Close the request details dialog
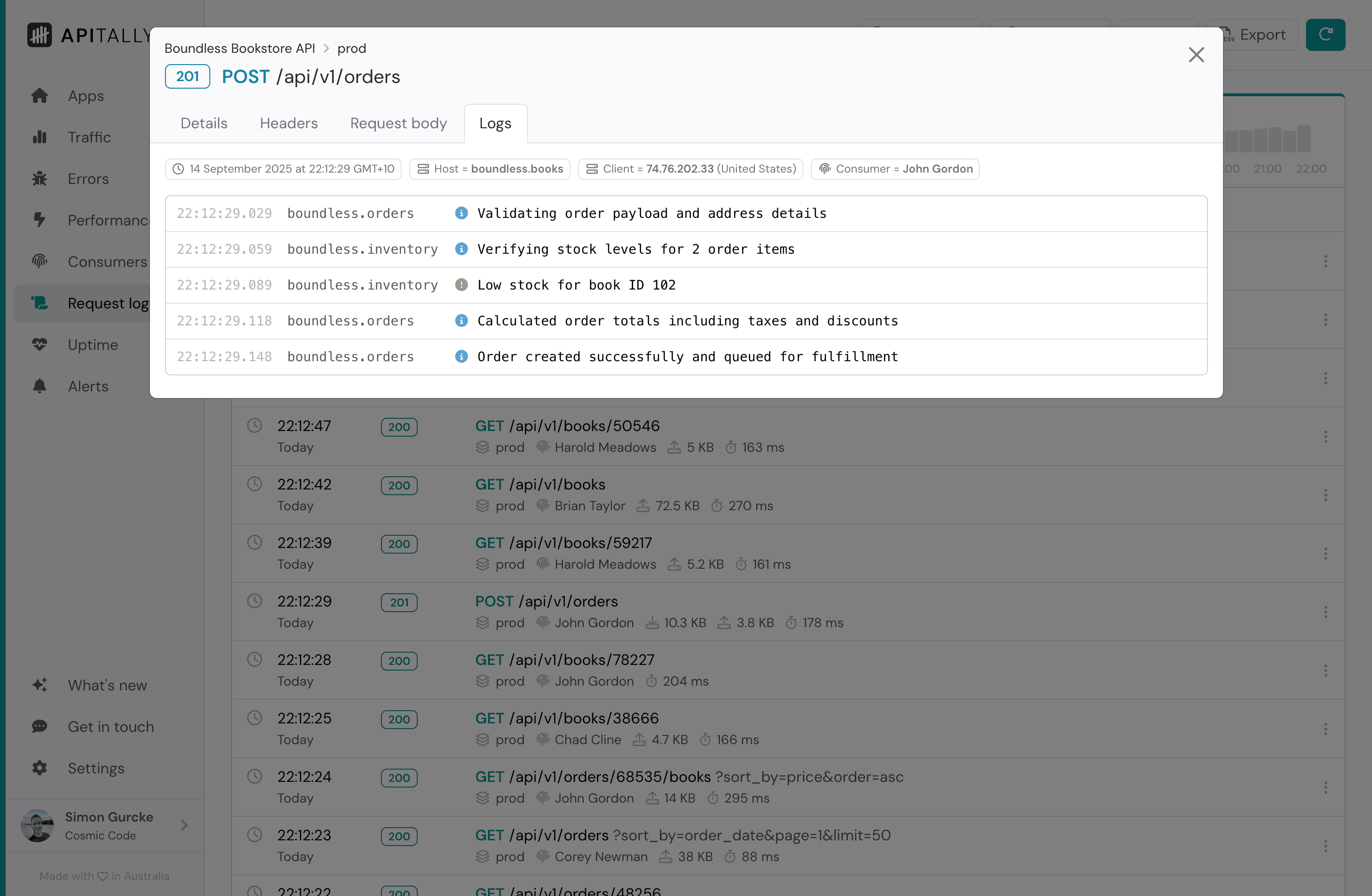 1196,55
